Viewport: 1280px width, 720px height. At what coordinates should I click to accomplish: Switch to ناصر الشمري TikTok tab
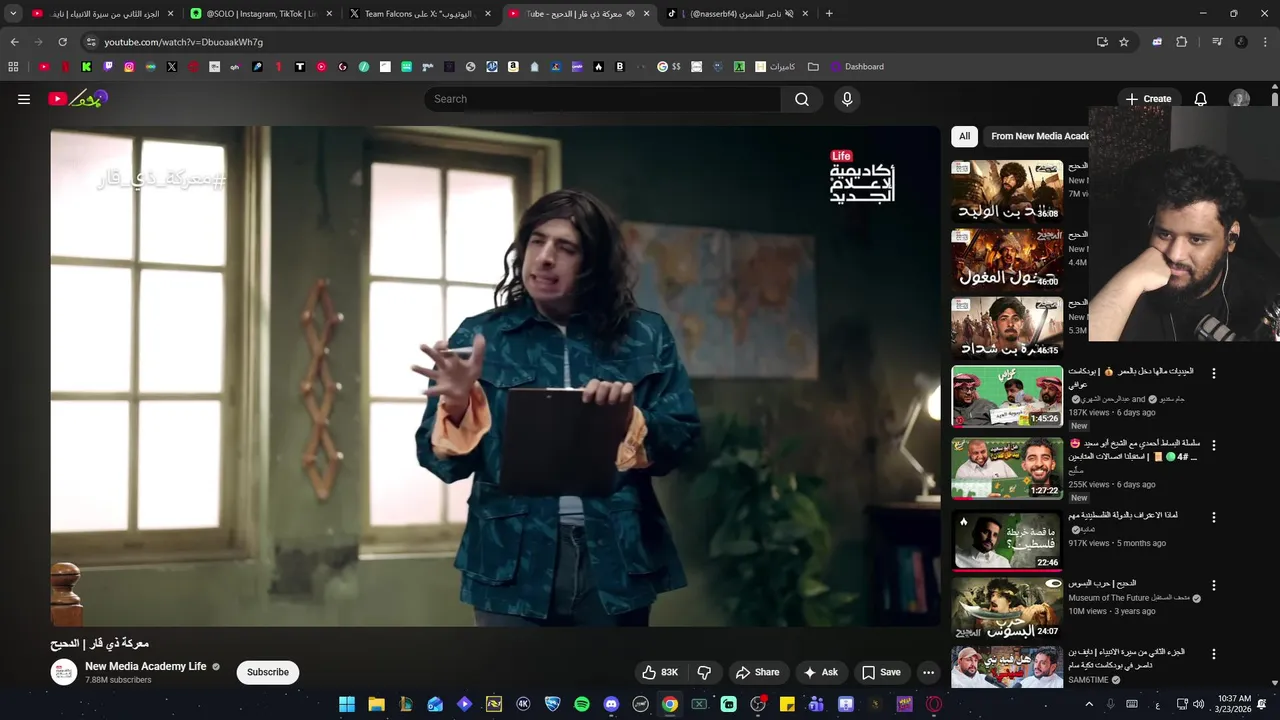[740, 14]
